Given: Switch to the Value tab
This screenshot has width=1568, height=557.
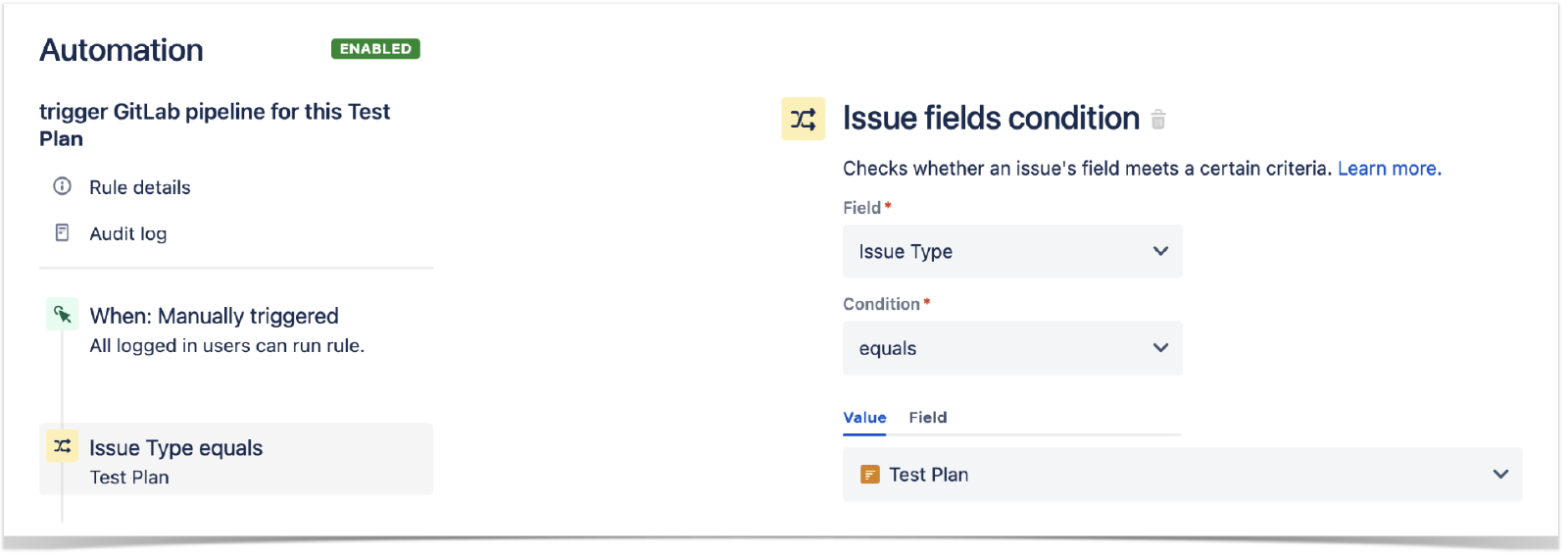Looking at the screenshot, I should [x=864, y=418].
